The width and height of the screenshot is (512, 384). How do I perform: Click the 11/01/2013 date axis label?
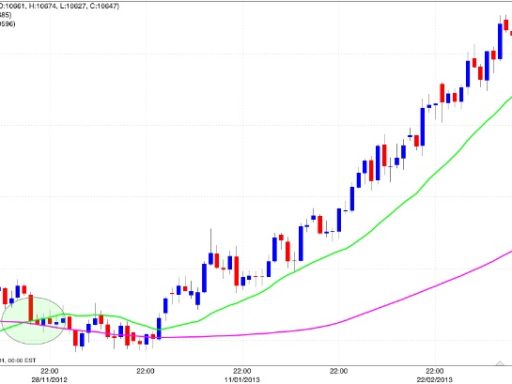(242, 379)
